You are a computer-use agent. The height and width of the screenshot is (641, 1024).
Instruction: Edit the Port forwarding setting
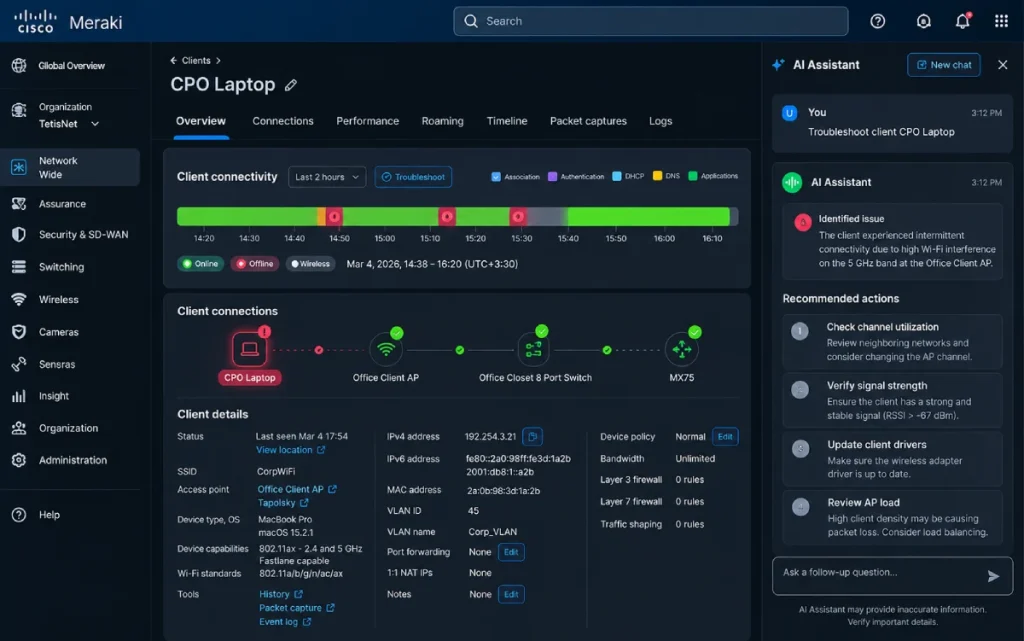(511, 552)
